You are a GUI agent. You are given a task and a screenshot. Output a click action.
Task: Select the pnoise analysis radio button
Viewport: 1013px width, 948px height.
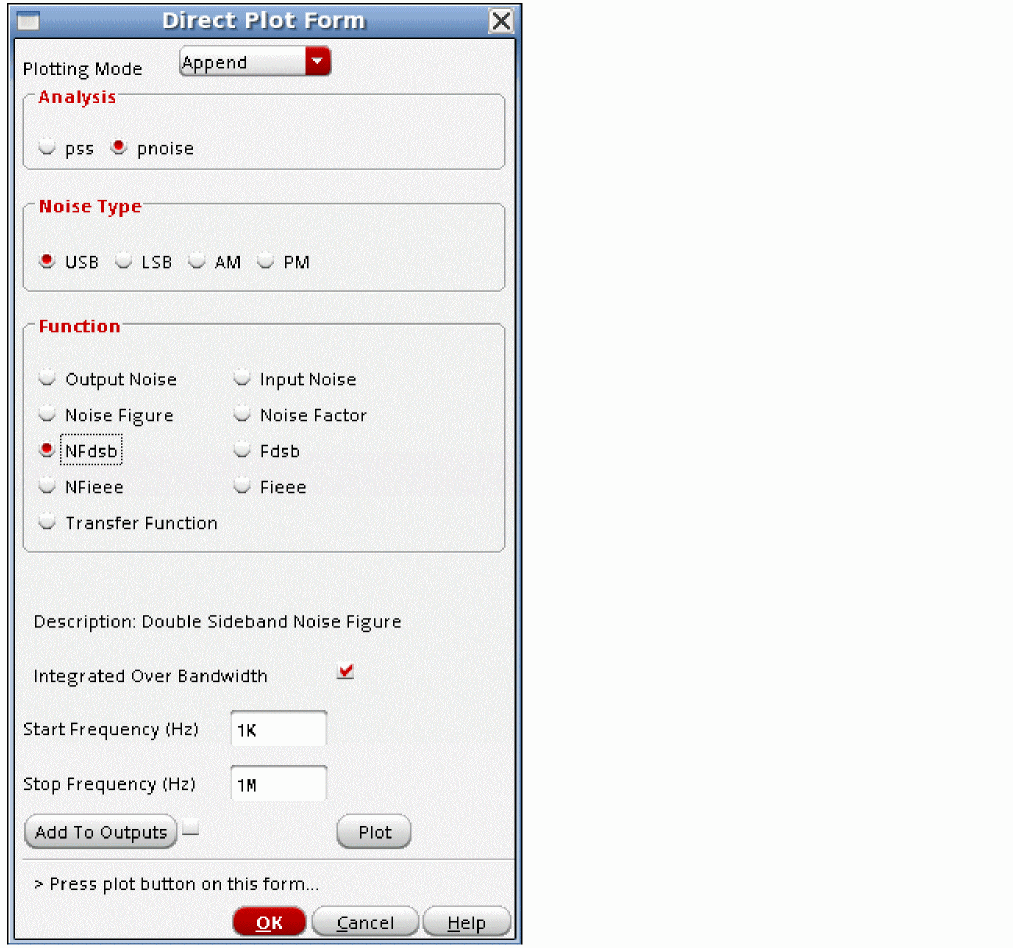point(118,147)
